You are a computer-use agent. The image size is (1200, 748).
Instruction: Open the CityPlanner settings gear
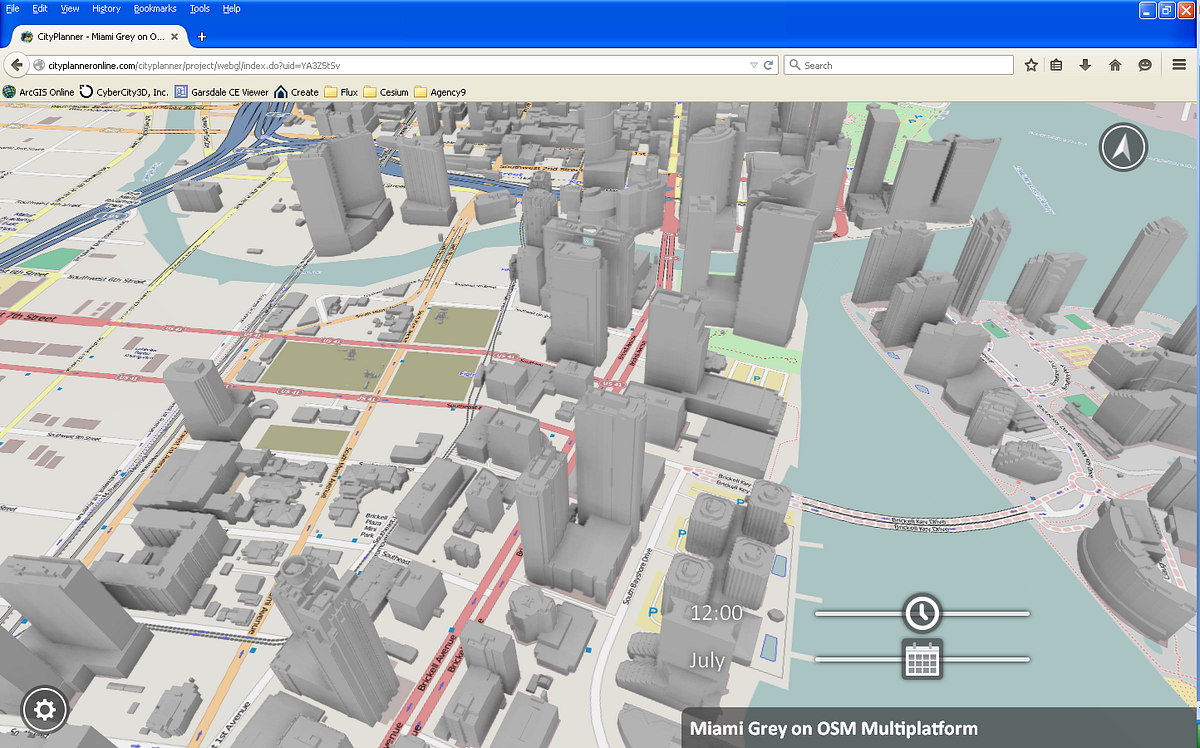pos(45,709)
